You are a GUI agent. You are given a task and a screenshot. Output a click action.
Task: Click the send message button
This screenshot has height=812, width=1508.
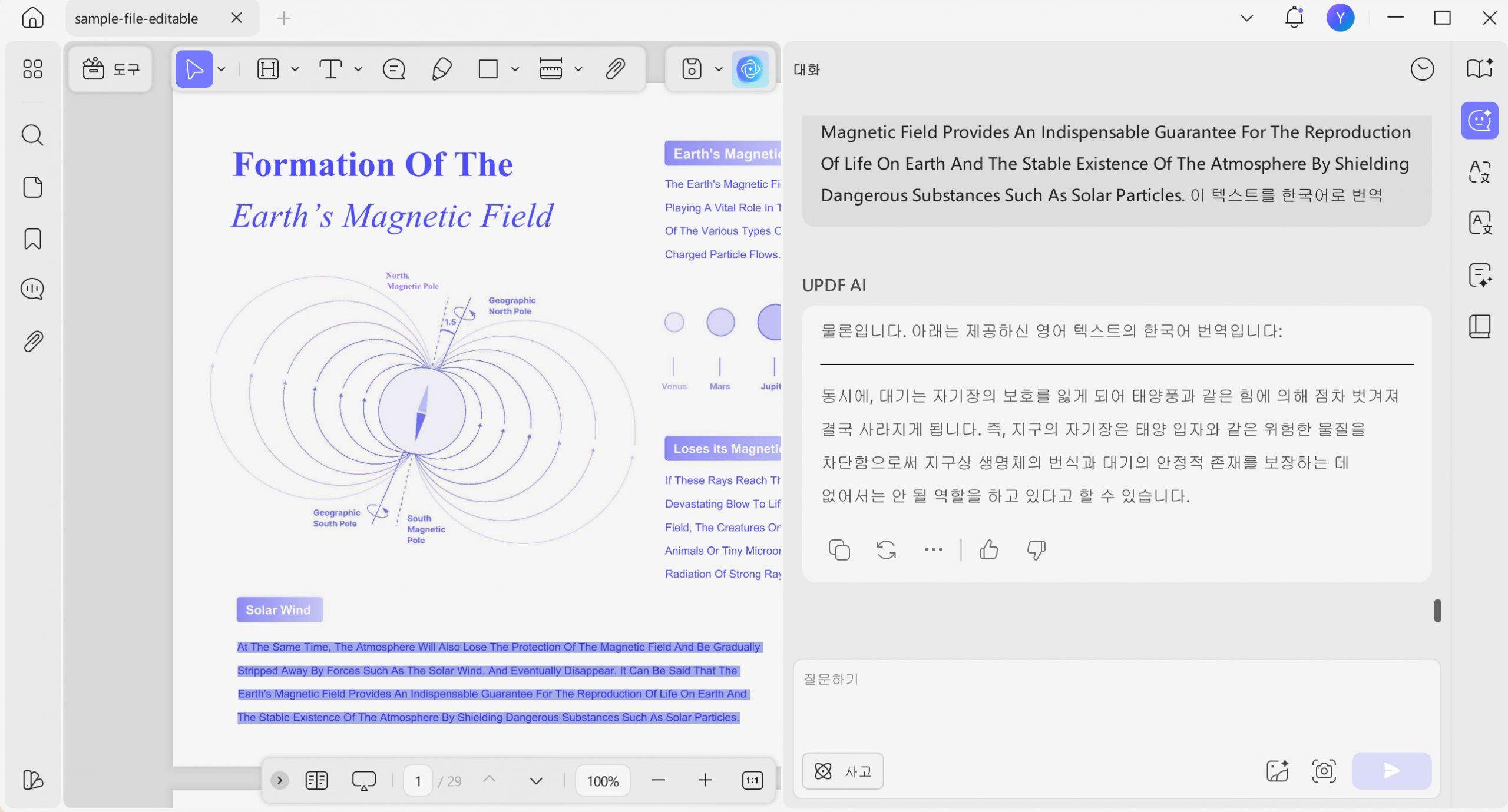(x=1391, y=771)
